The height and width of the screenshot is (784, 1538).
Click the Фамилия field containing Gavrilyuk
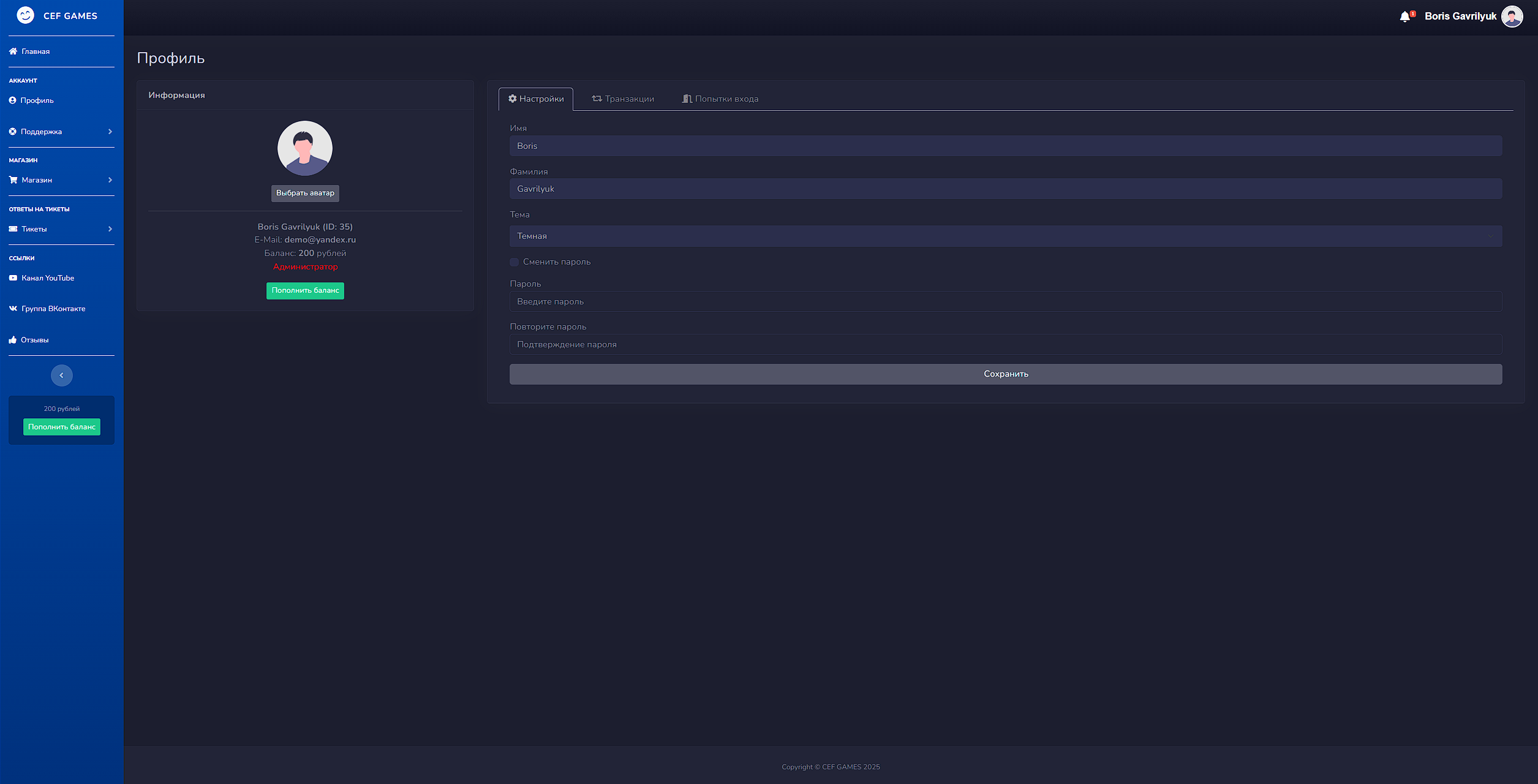(1005, 189)
